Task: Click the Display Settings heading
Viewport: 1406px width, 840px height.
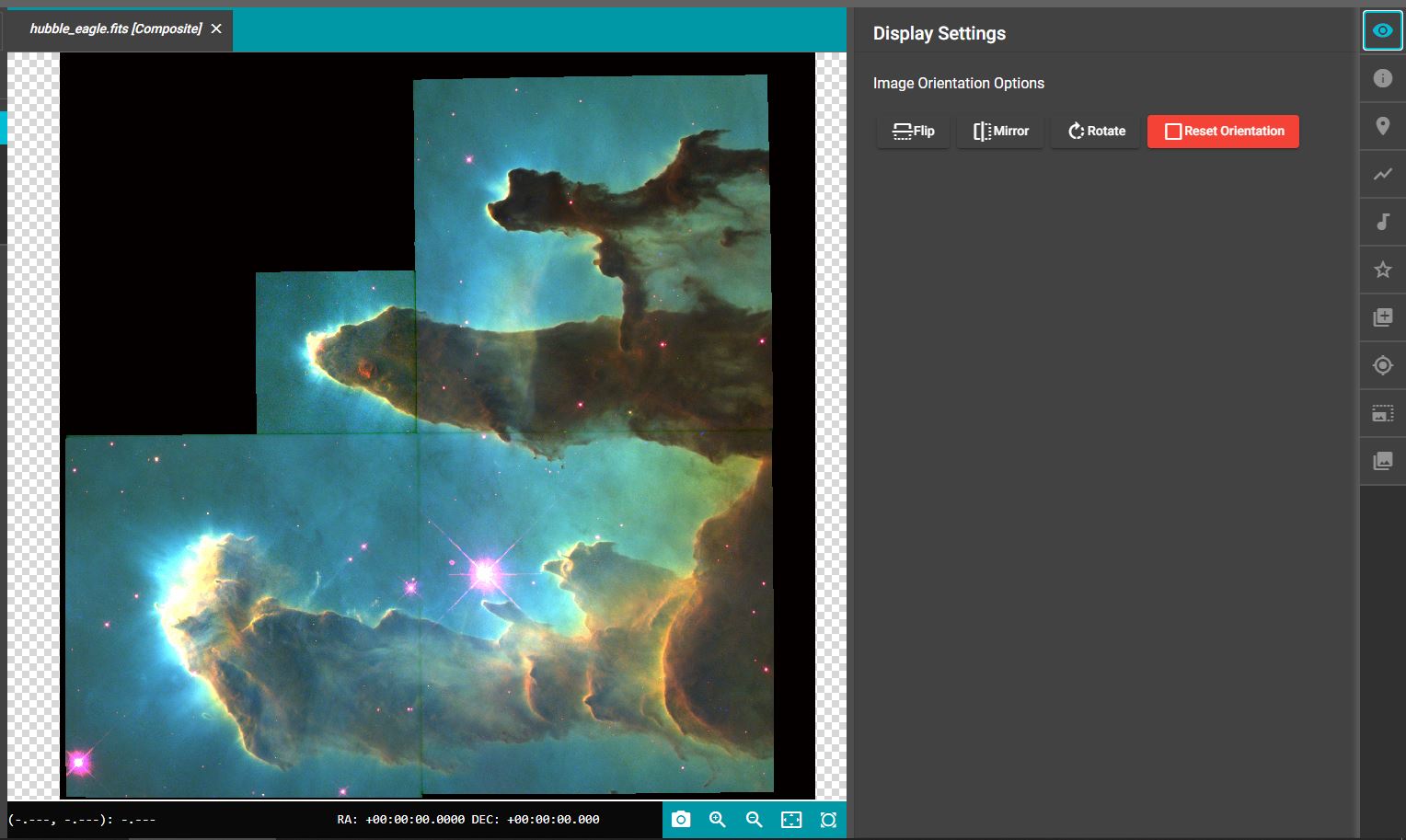Action: (x=939, y=33)
